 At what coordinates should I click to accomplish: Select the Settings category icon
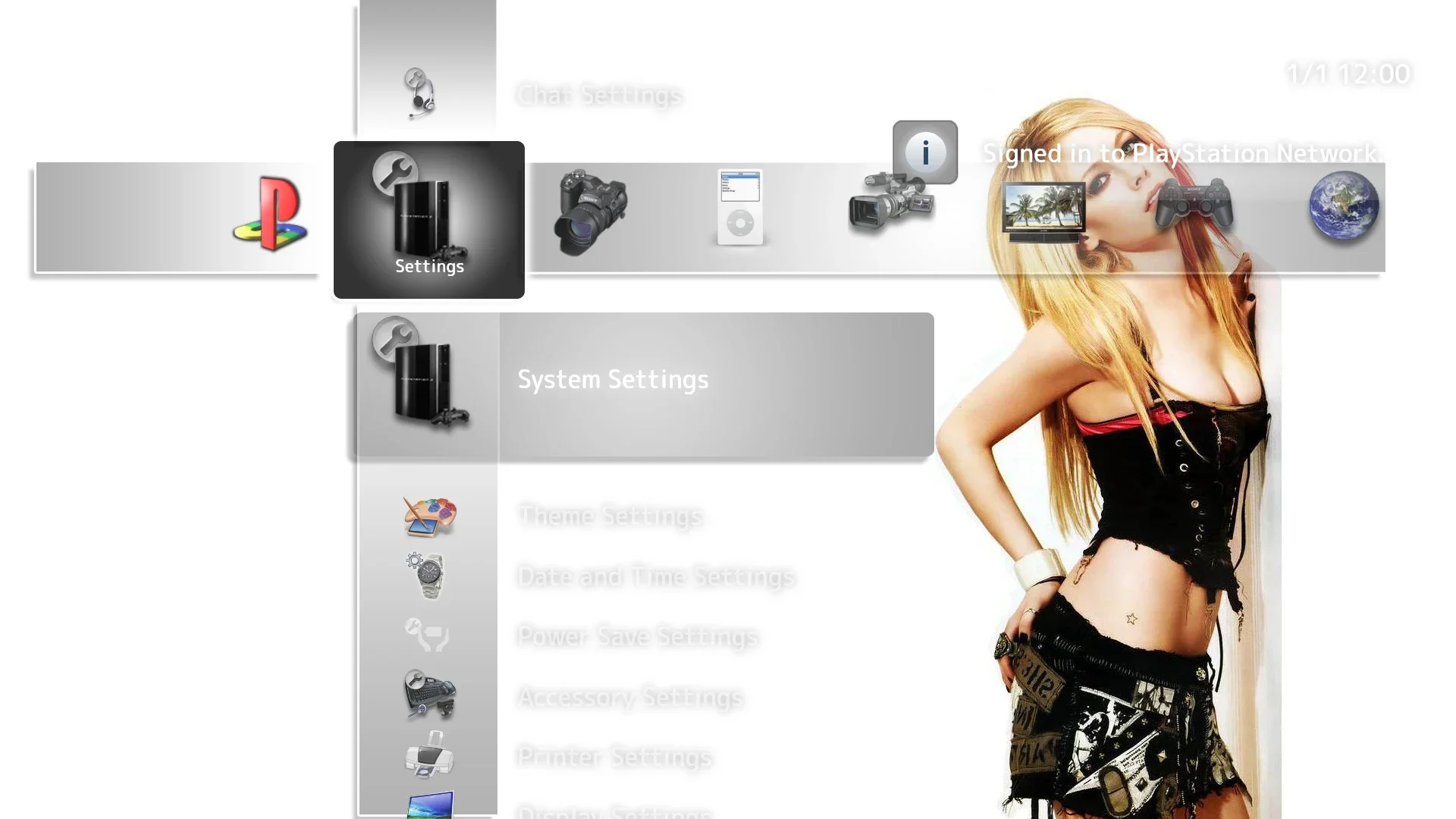[429, 220]
